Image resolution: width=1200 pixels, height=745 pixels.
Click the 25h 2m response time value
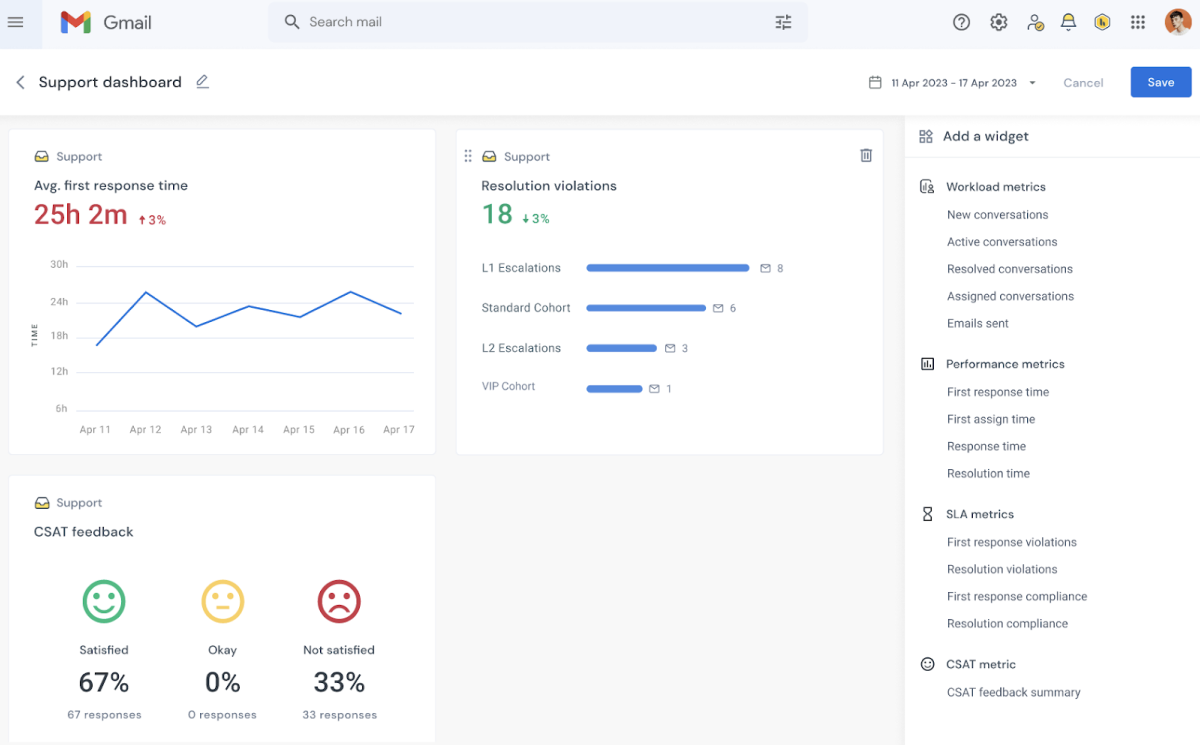coord(81,214)
